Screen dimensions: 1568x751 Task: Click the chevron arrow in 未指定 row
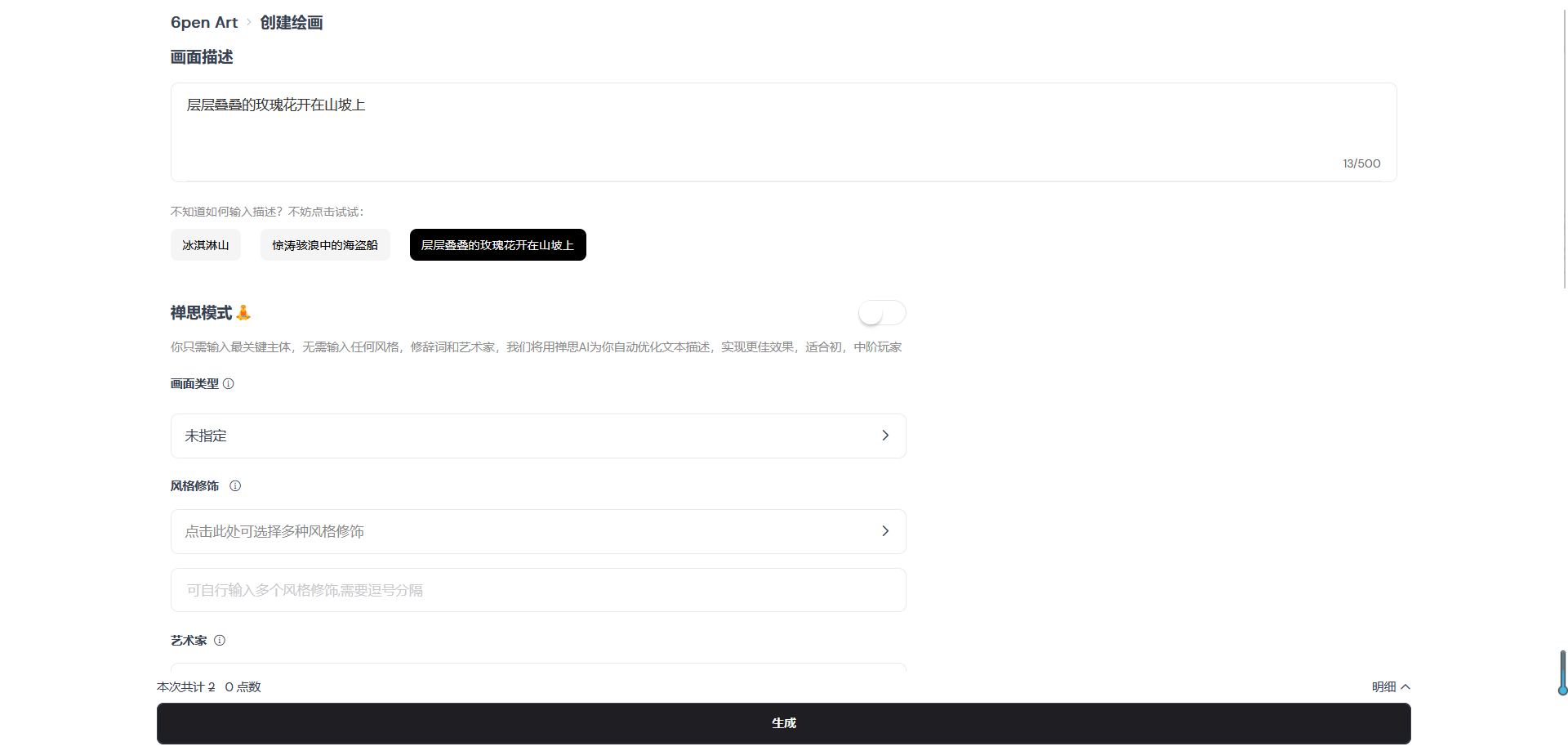coord(885,436)
